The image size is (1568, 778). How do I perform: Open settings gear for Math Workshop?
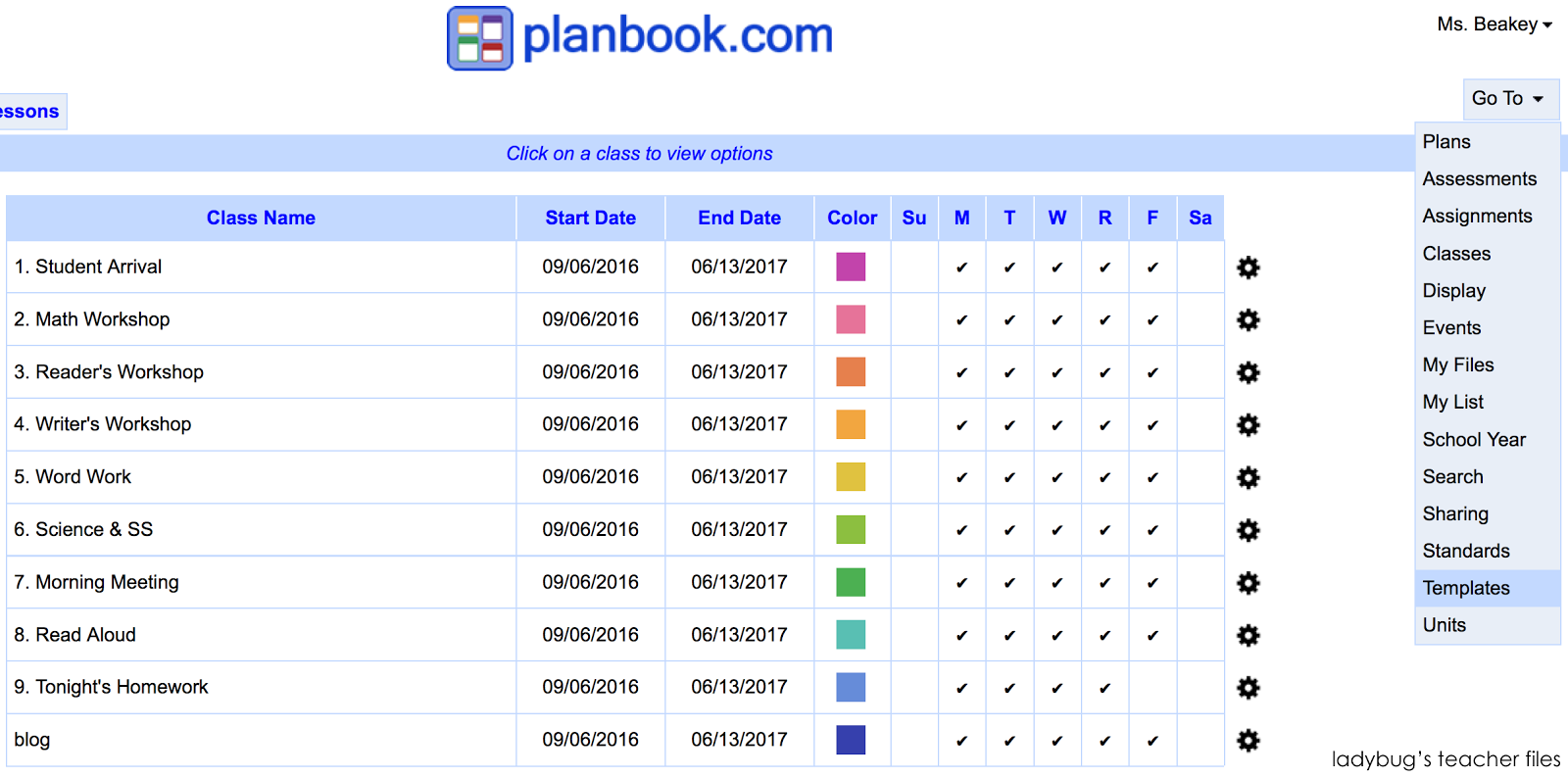(x=1248, y=319)
